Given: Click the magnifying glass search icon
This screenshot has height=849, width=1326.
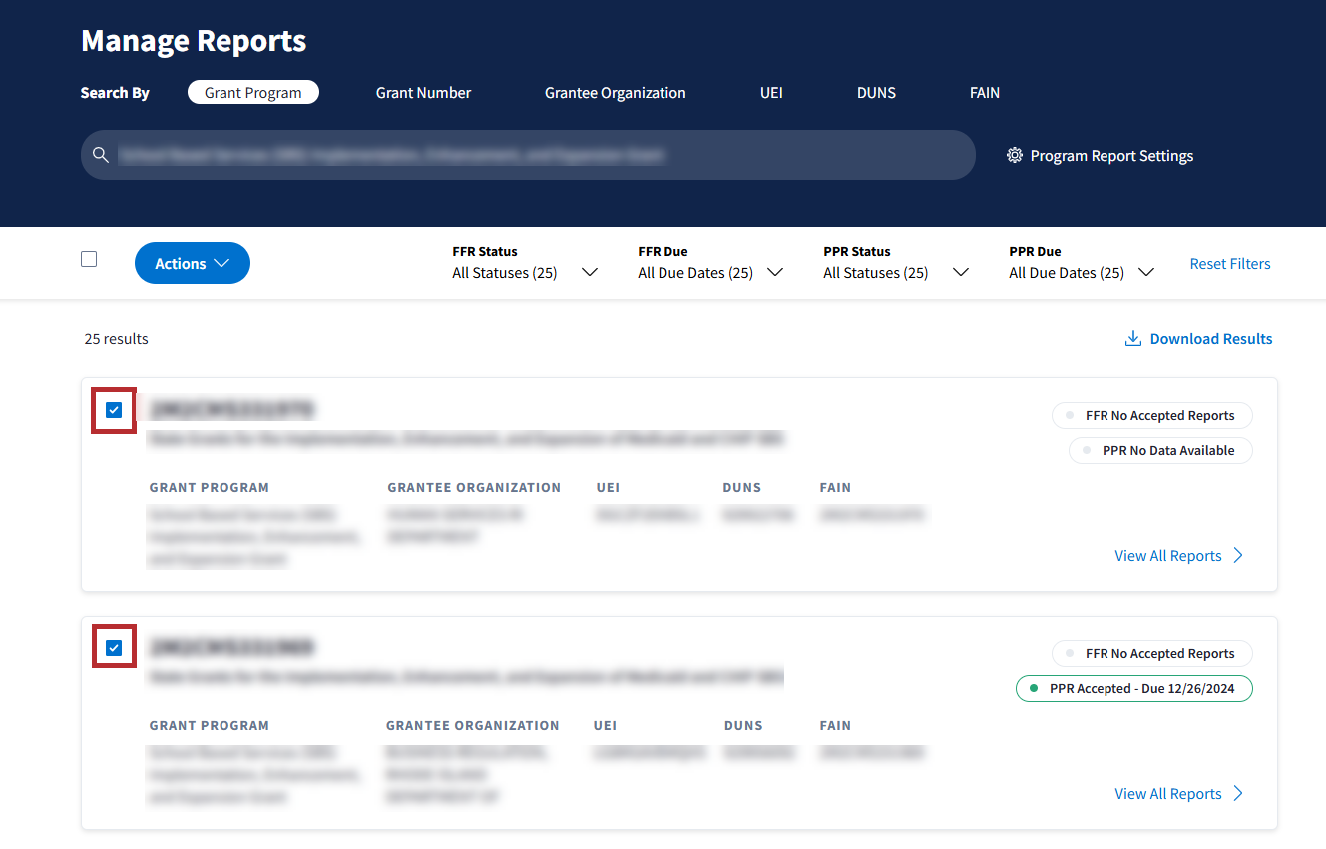Looking at the screenshot, I should point(100,155).
